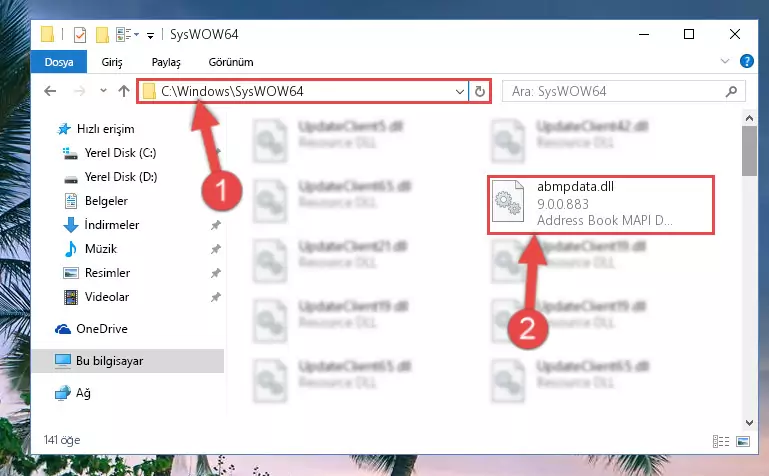Viewport: 769px width, 476px height.
Task: Click the abmpdata.dll gear file icon
Action: 508,201
